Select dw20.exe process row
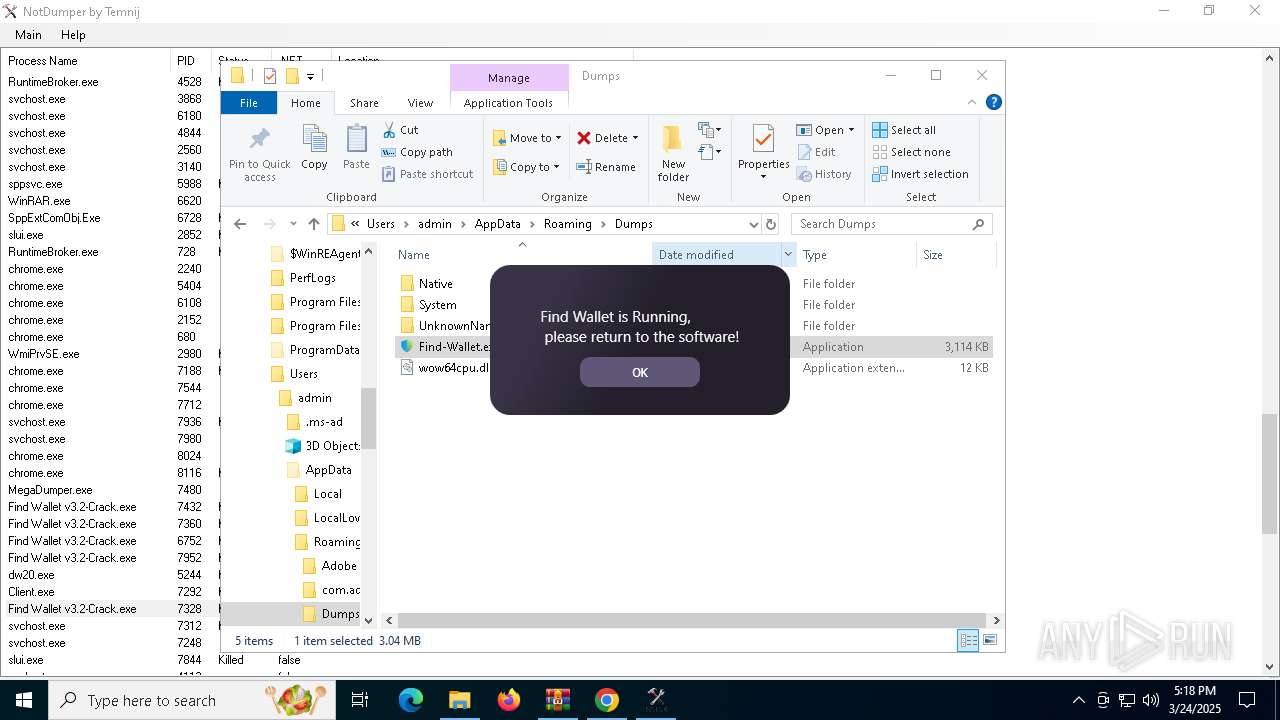 [31, 575]
